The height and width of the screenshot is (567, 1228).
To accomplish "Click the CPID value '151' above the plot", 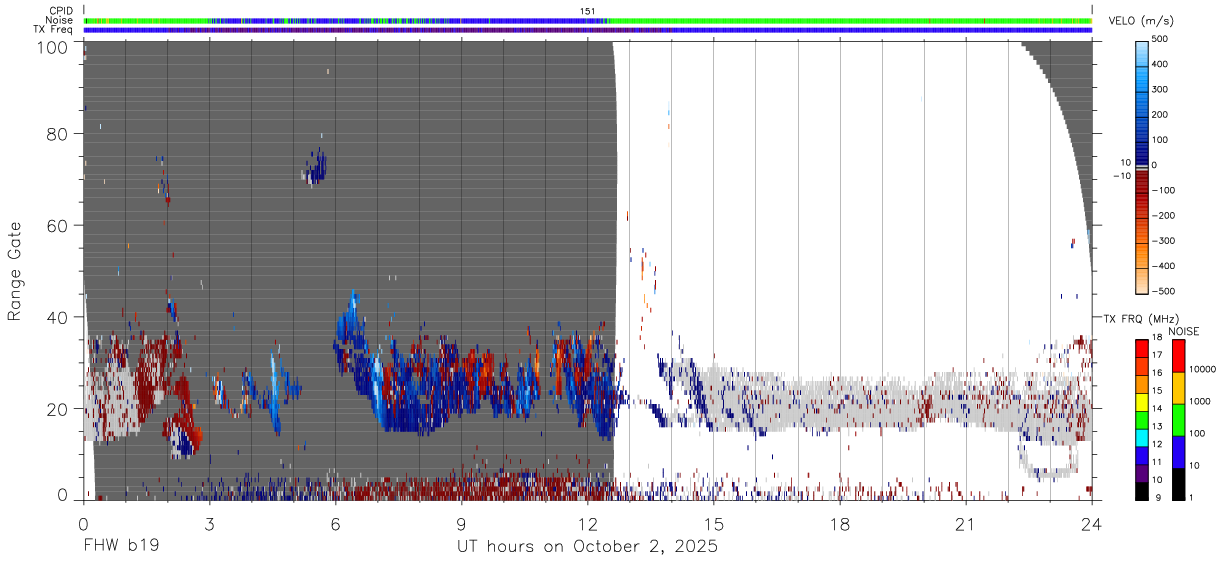I will pos(588,11).
